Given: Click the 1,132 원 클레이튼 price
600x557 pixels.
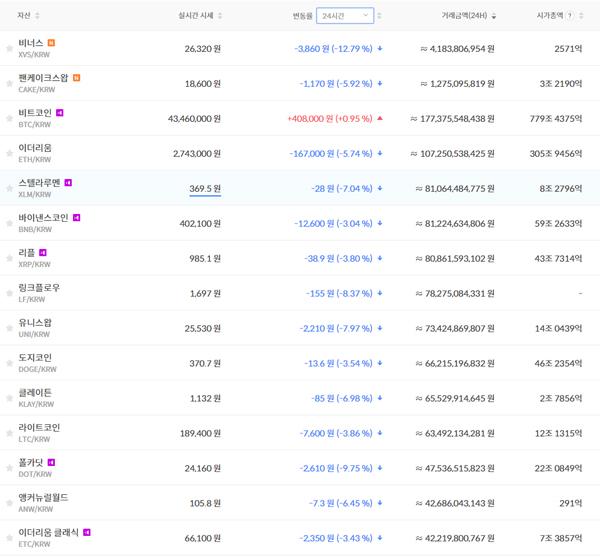Looking at the screenshot, I should coord(205,398).
